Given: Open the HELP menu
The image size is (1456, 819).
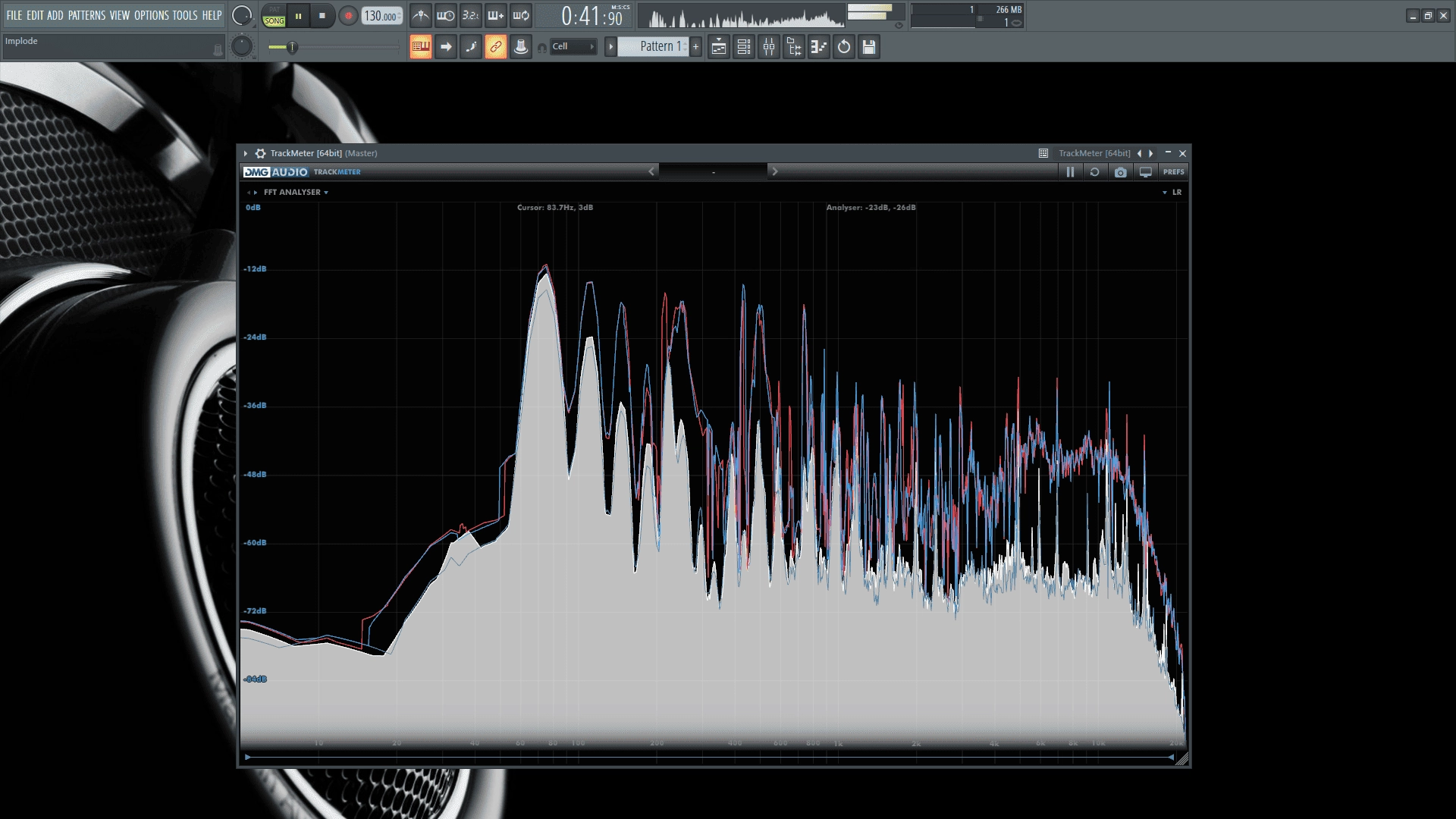Looking at the screenshot, I should 212,15.
